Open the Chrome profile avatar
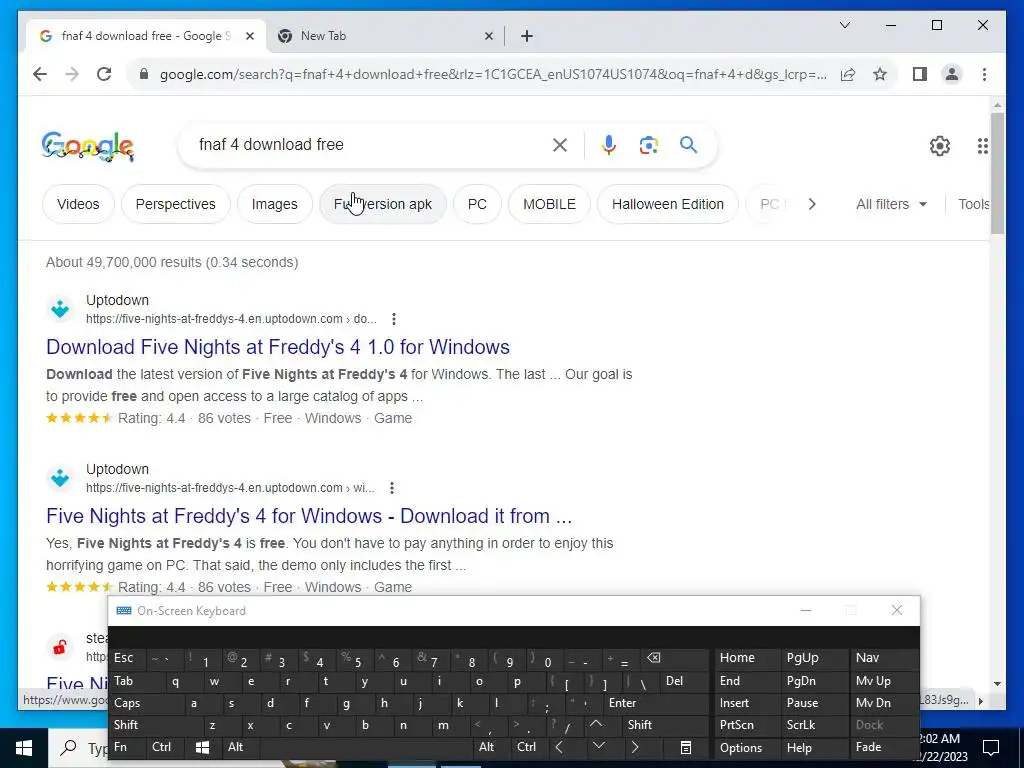 click(952, 74)
